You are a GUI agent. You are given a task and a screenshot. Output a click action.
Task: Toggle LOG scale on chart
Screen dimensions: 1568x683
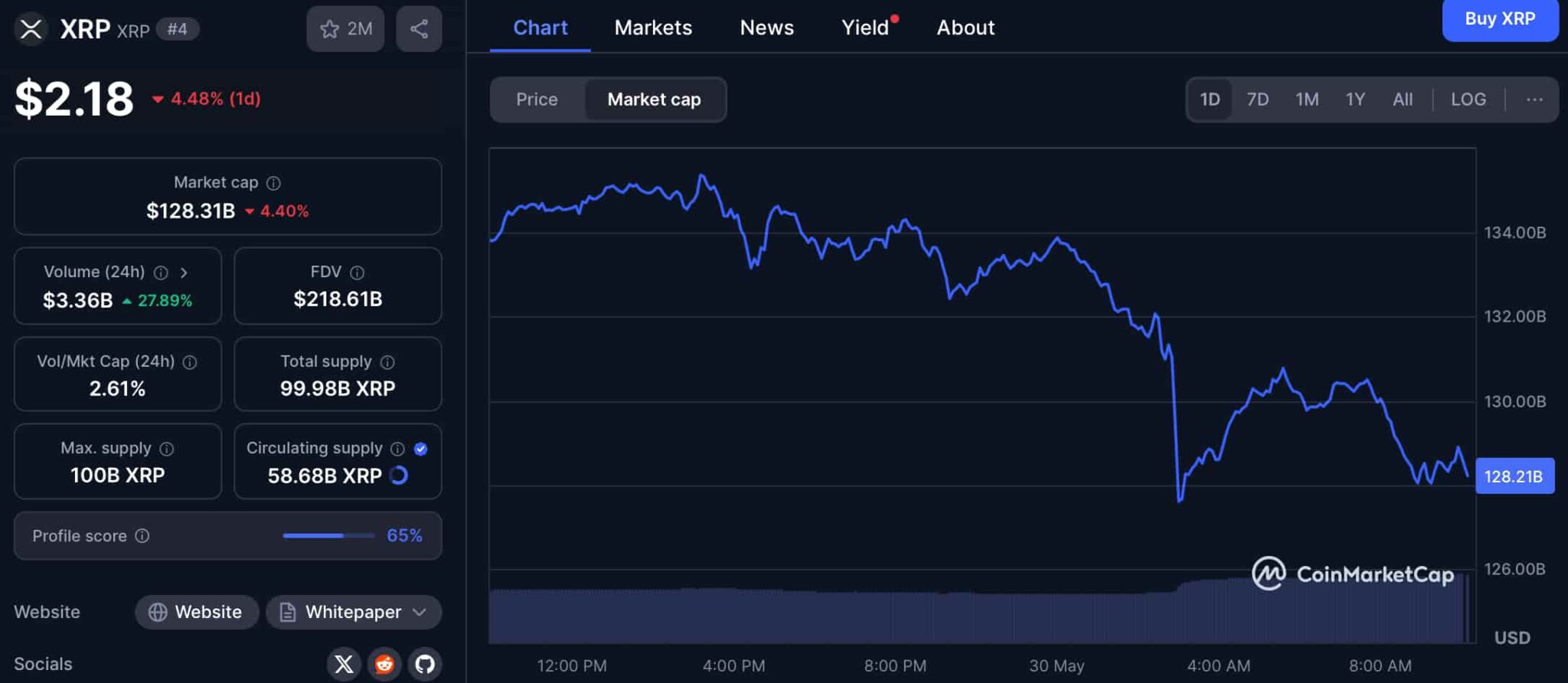click(x=1468, y=100)
